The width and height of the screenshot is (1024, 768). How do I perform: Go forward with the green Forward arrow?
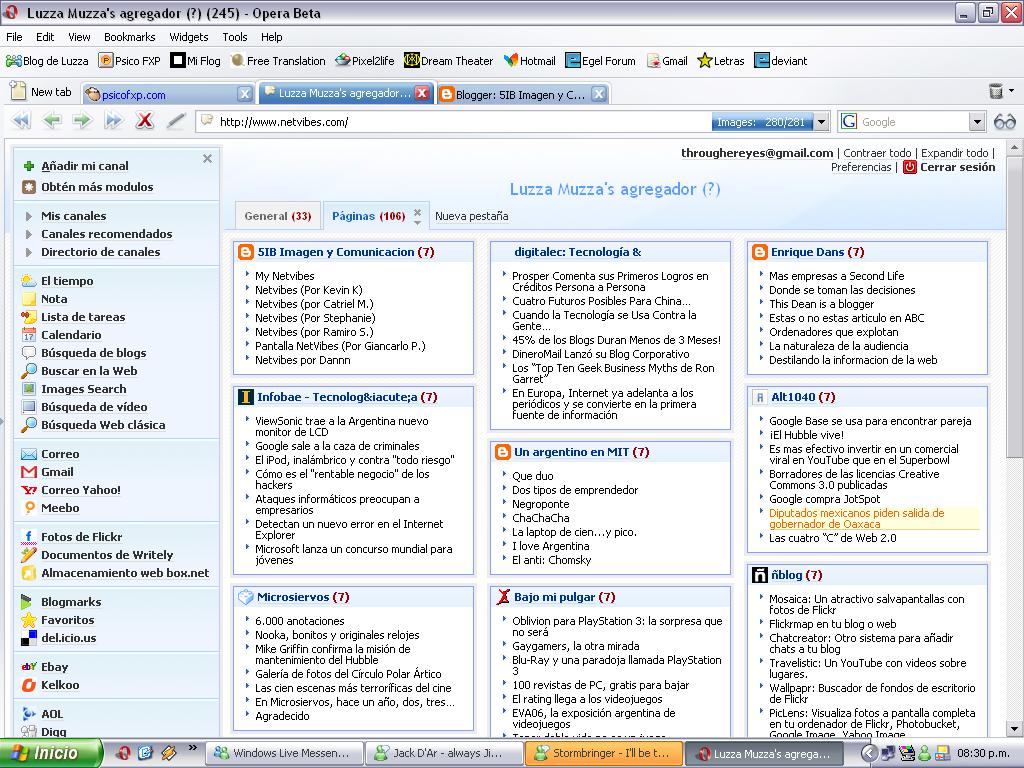pos(82,121)
